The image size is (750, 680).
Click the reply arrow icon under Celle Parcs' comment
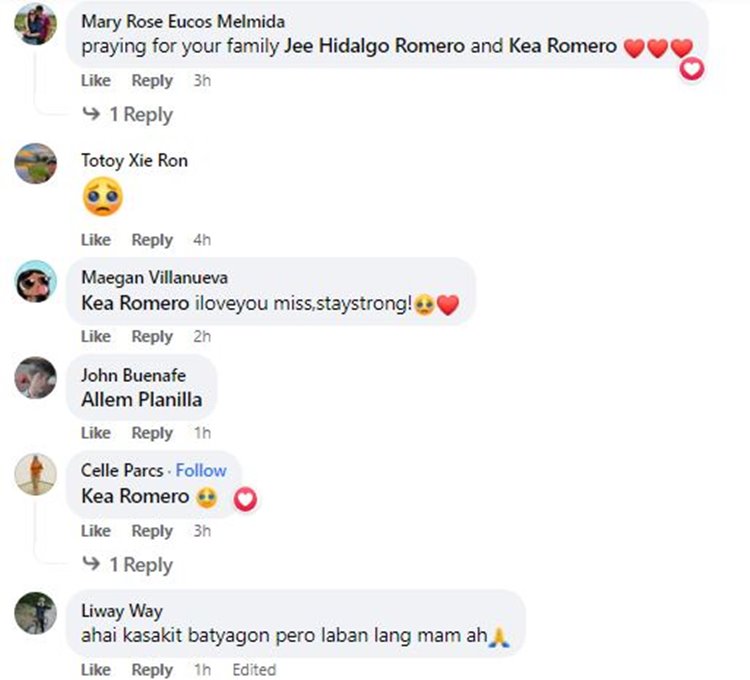(x=91, y=563)
